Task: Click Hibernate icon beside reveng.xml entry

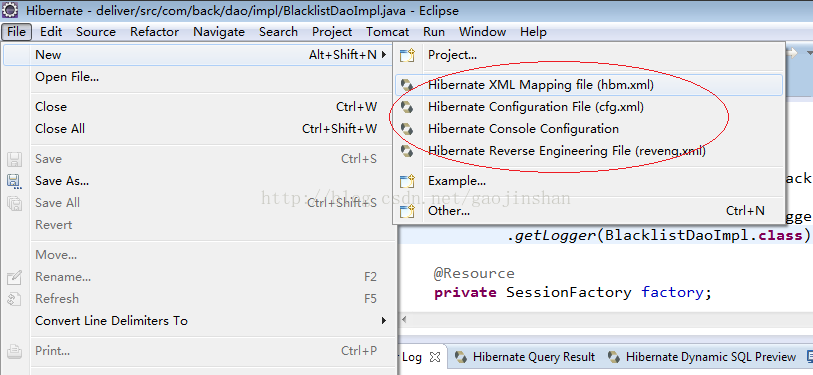Action: click(408, 151)
